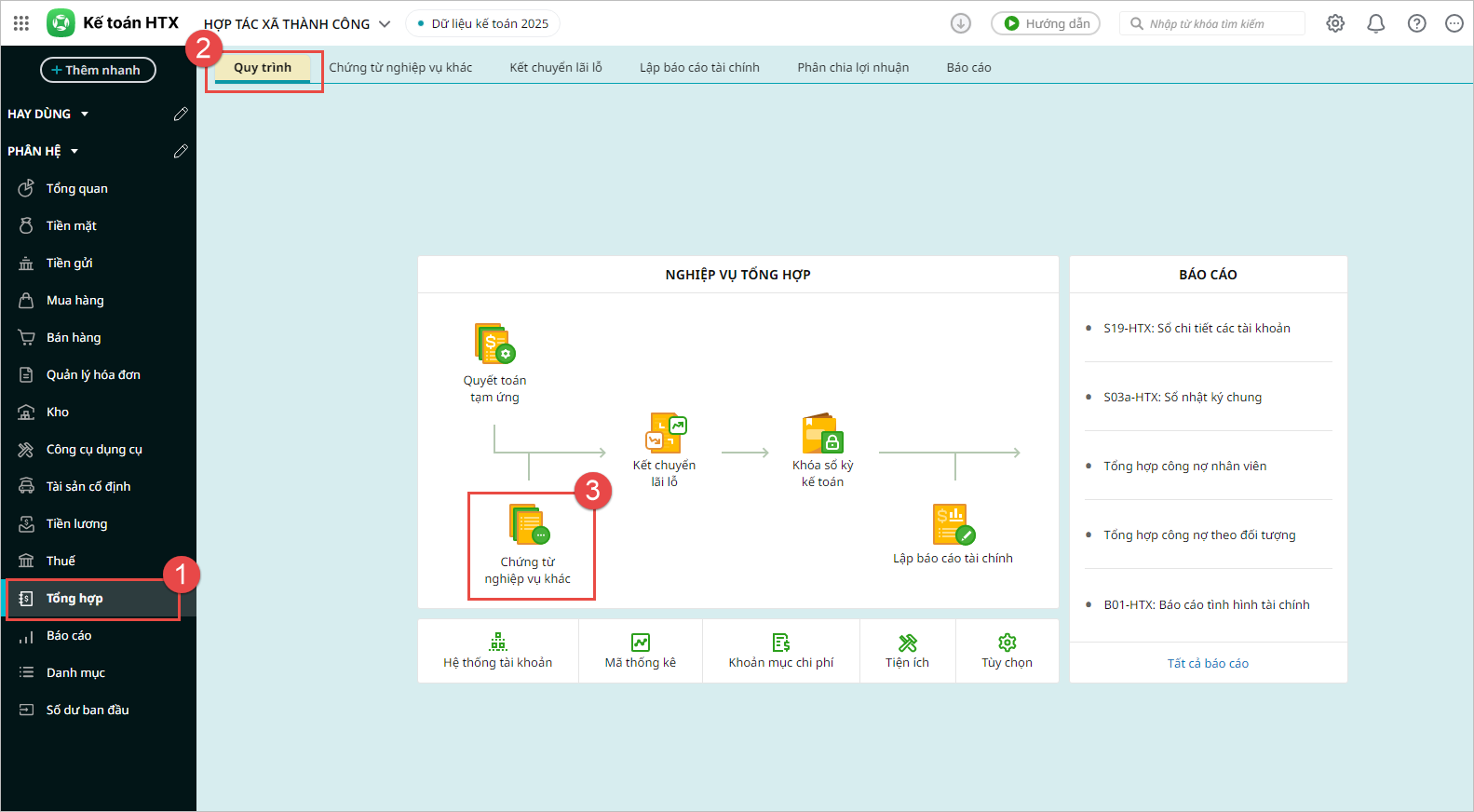The image size is (1474, 812).
Task: Open the Tất cả báo cáo link
Action: click(1208, 663)
